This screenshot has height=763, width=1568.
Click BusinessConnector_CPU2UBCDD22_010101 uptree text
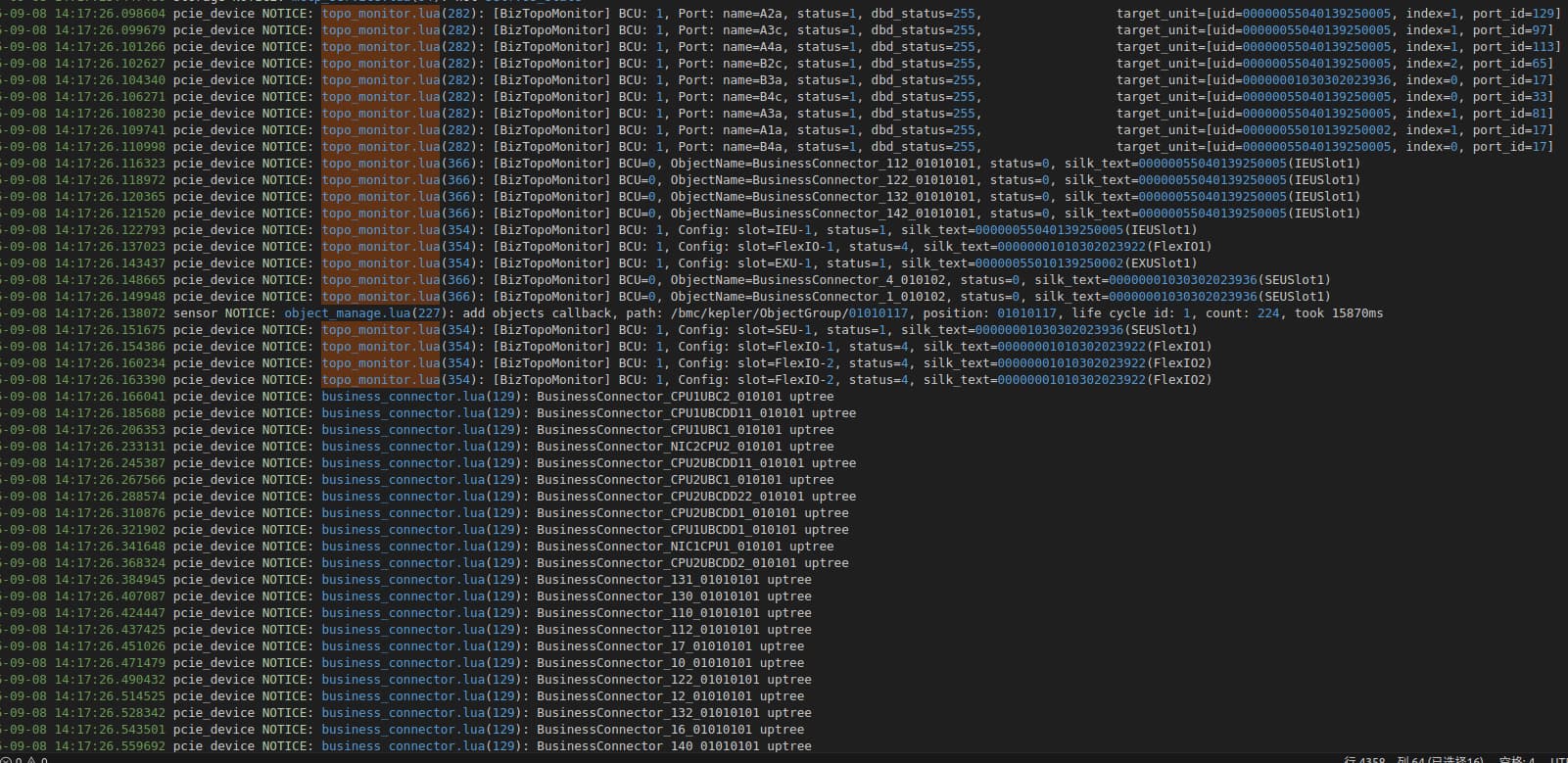pyautogui.click(x=695, y=497)
